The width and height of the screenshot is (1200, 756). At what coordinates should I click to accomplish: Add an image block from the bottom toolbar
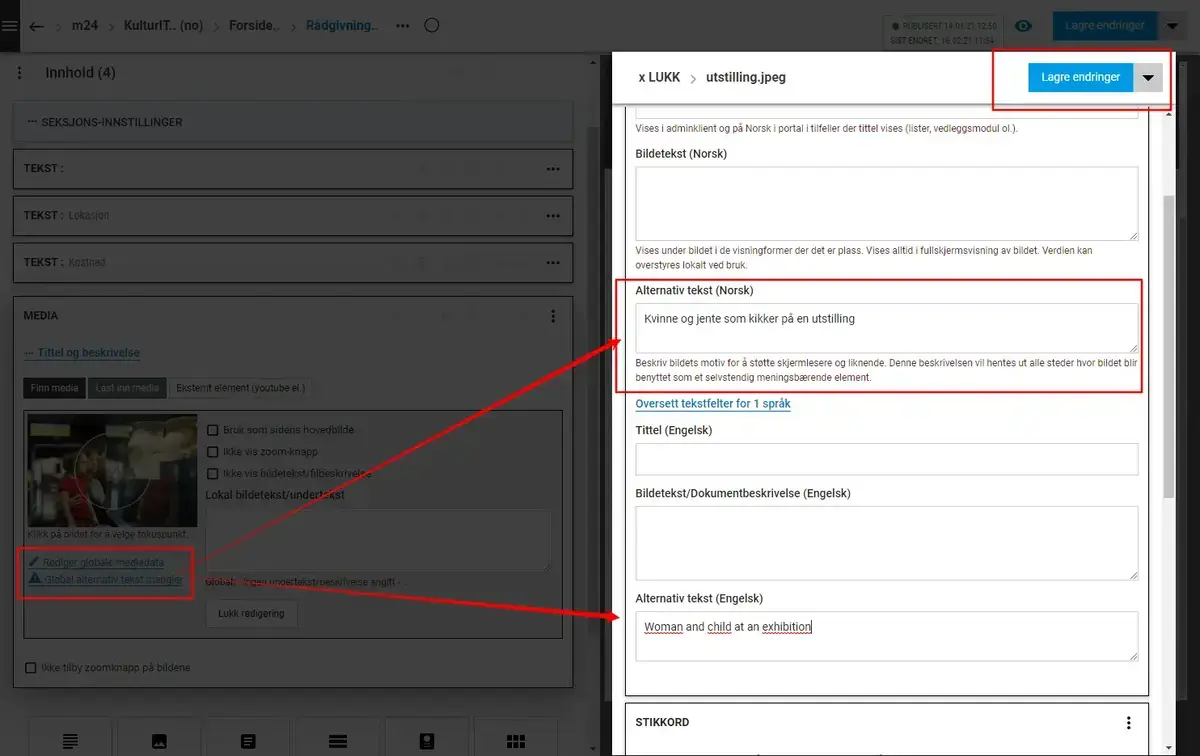(x=159, y=741)
